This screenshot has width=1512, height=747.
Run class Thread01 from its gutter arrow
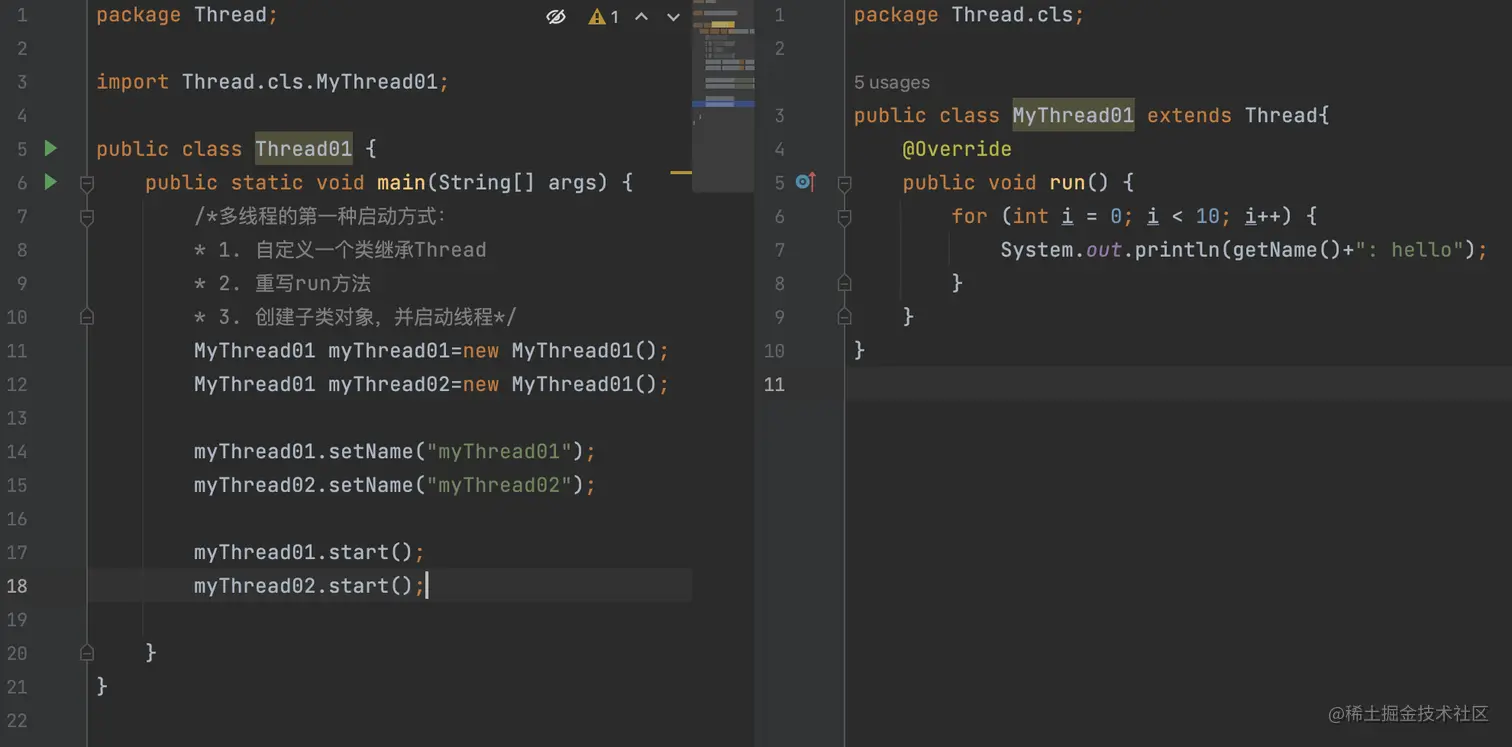51,148
